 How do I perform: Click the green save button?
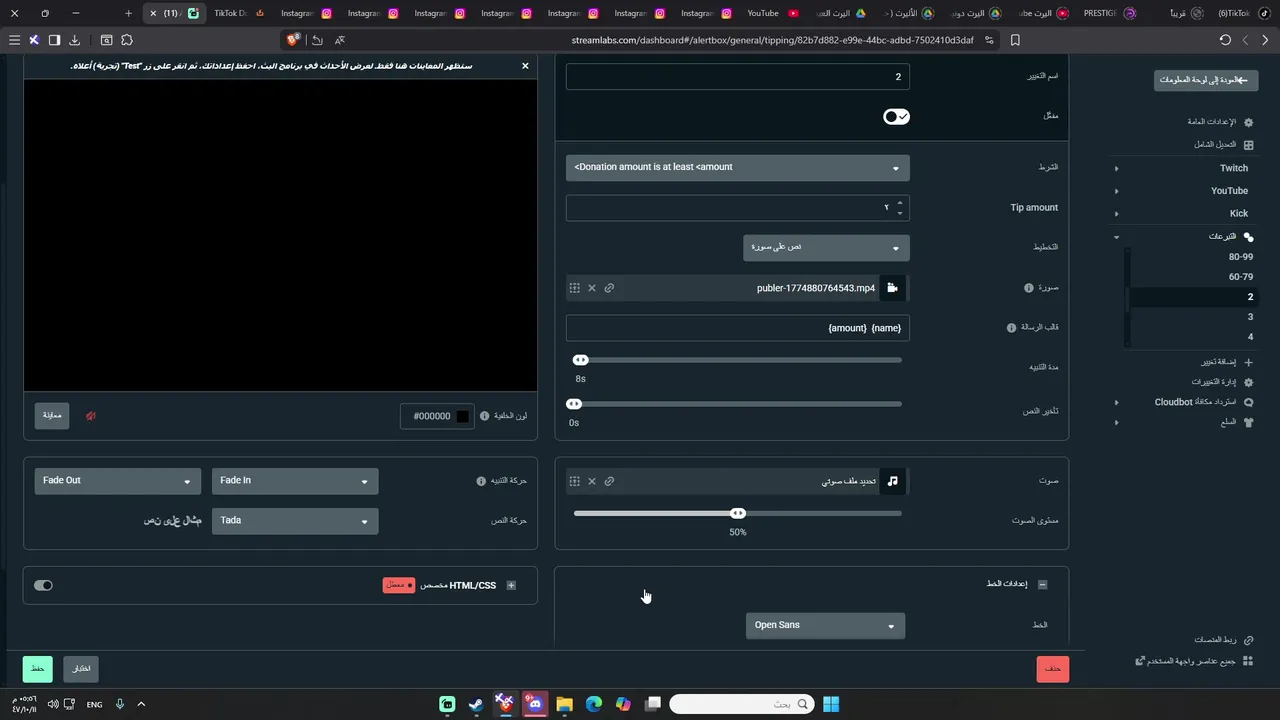coord(37,669)
